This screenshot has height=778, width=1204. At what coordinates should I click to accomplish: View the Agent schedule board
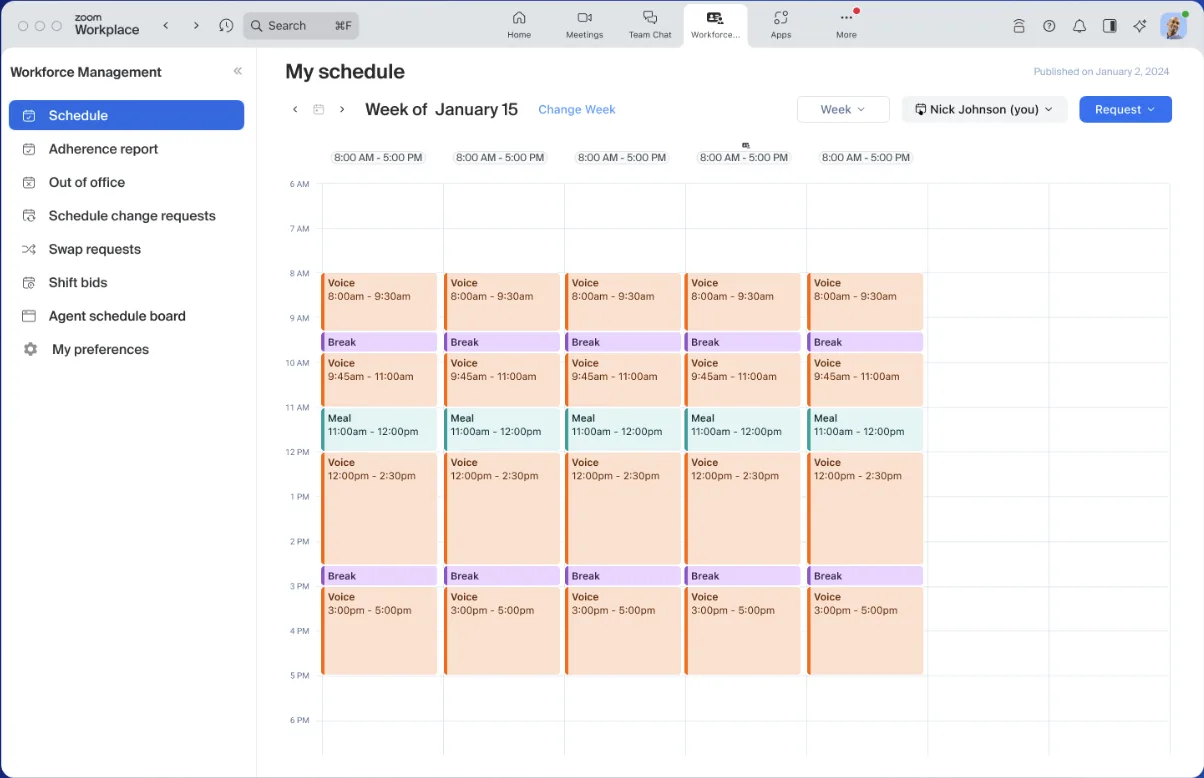click(116, 316)
